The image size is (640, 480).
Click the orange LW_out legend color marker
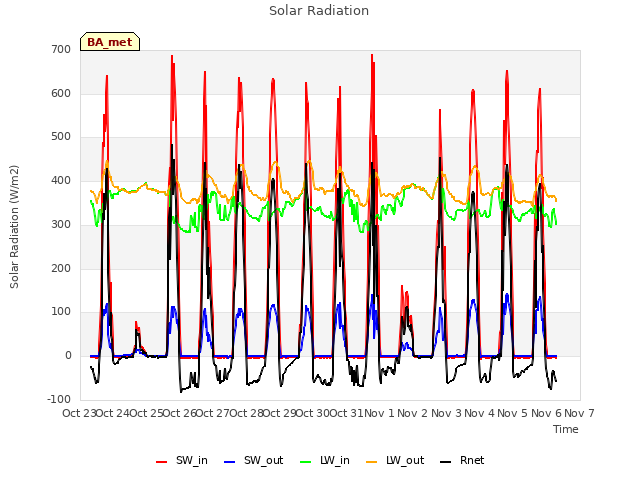(372, 462)
